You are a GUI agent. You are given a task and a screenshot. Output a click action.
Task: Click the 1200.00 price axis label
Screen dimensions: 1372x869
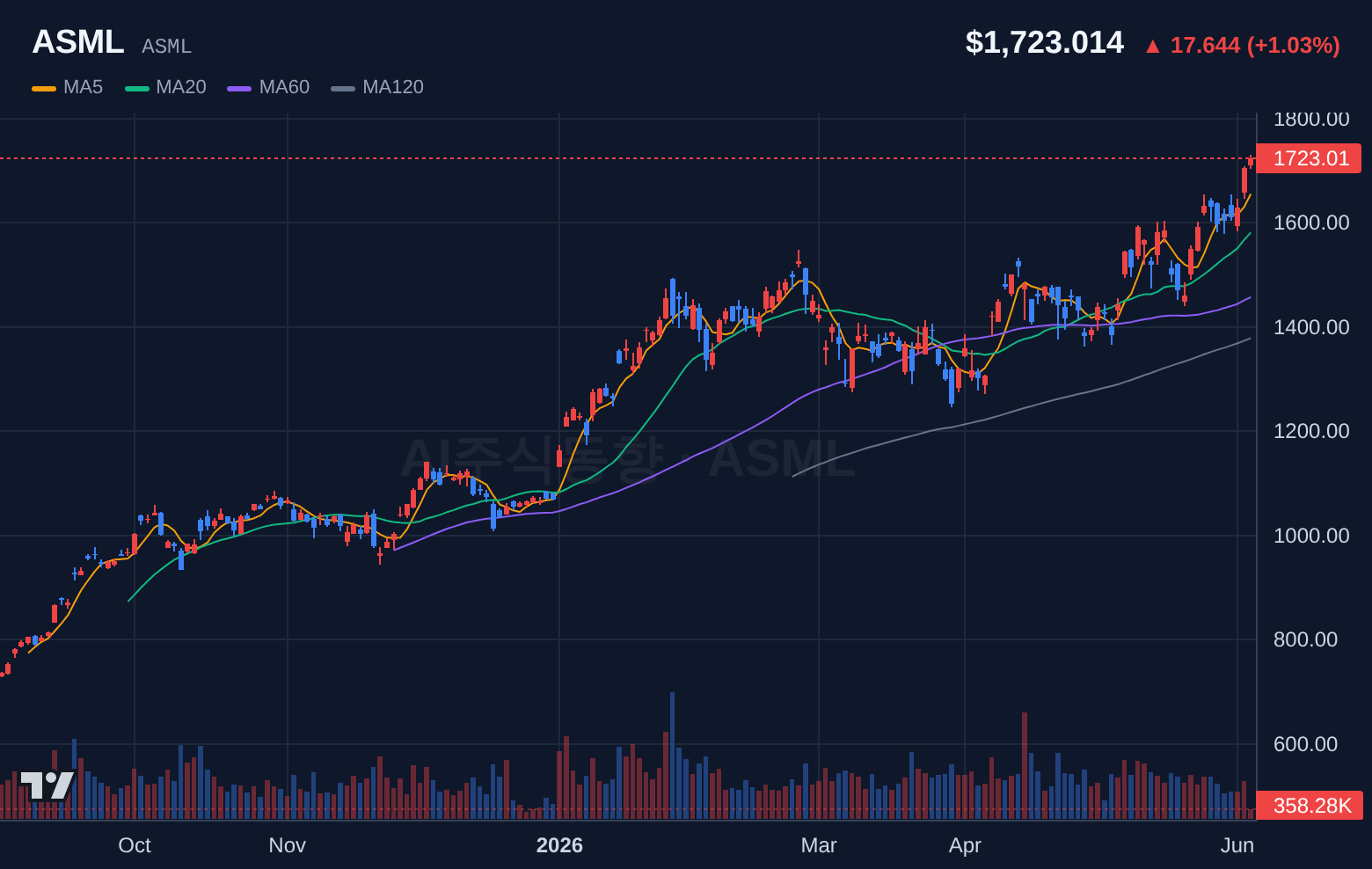point(1311,431)
